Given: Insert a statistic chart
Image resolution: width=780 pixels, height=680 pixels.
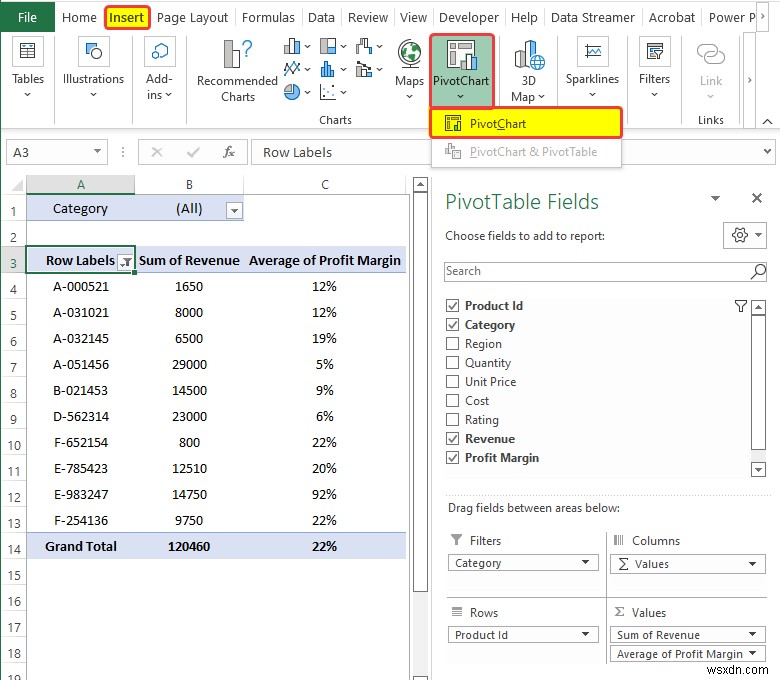Looking at the screenshot, I should (333, 69).
